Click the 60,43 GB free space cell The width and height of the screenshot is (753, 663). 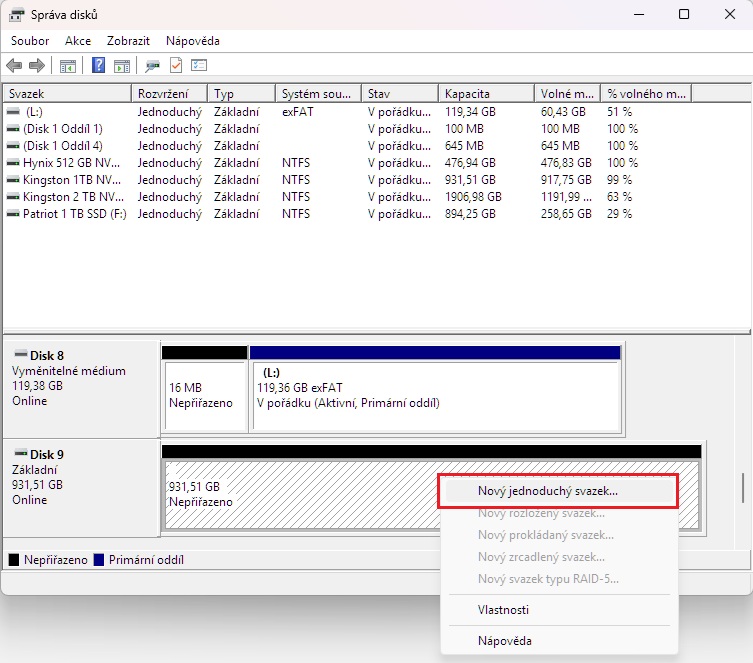[563, 112]
